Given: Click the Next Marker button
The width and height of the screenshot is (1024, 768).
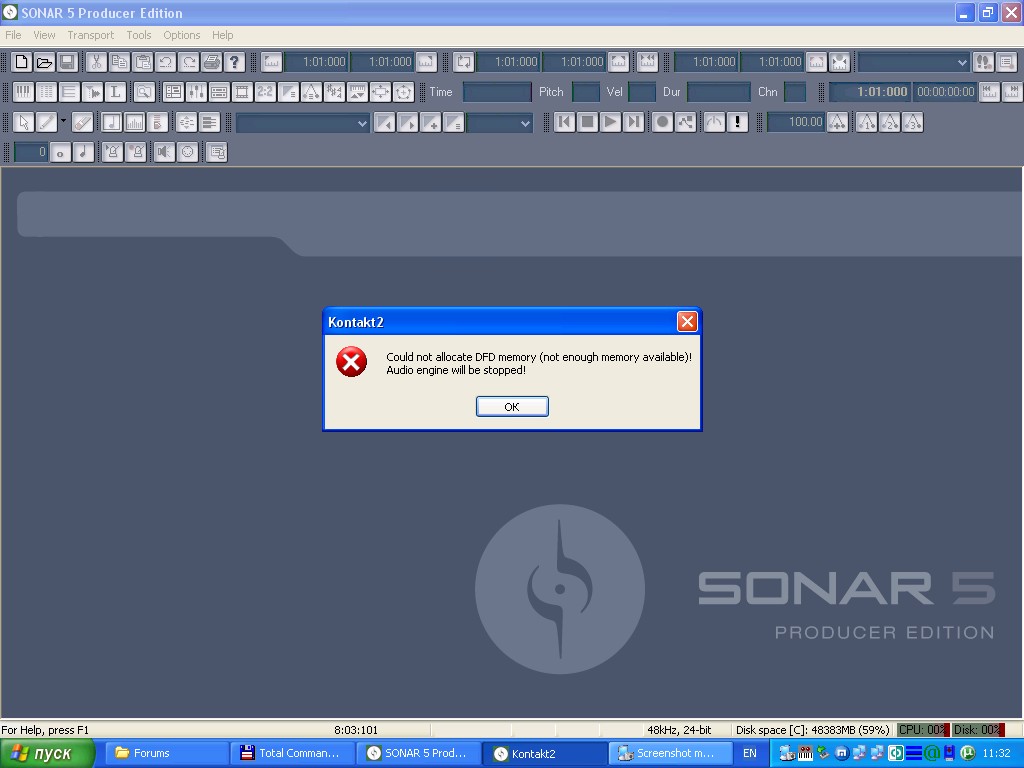Looking at the screenshot, I should point(408,122).
